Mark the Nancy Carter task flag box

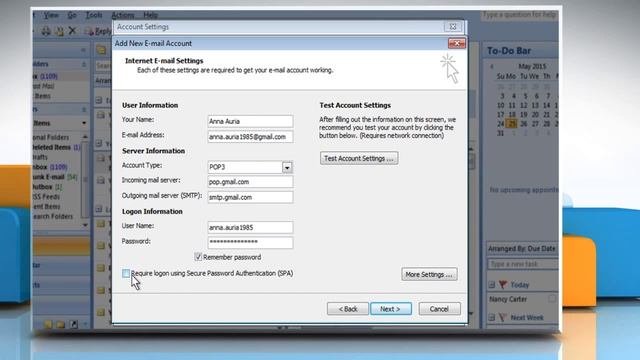coord(552,299)
